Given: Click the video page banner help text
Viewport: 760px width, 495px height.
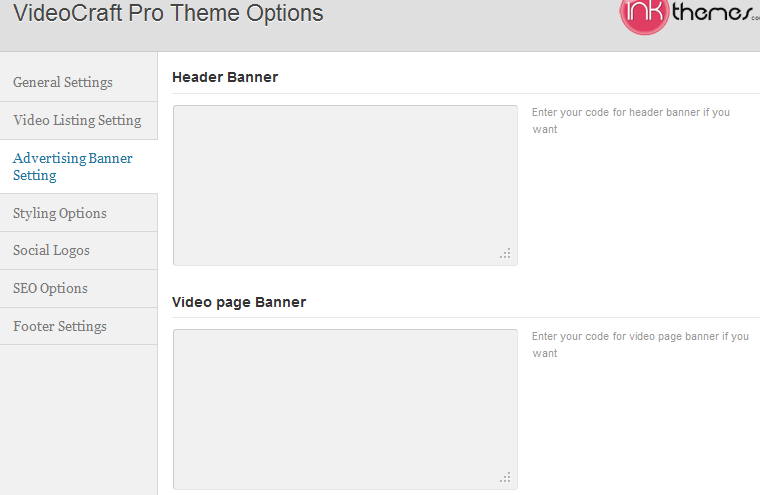Looking at the screenshot, I should pos(640,345).
